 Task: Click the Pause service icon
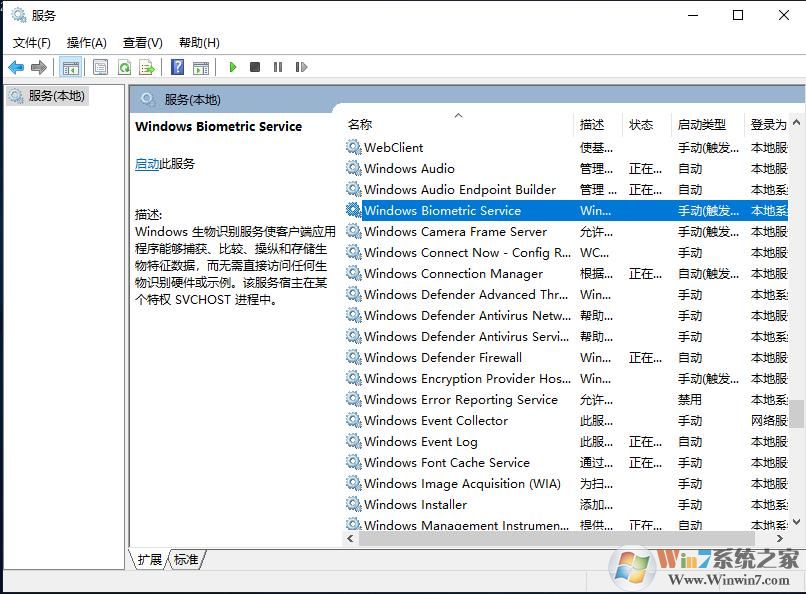[278, 67]
